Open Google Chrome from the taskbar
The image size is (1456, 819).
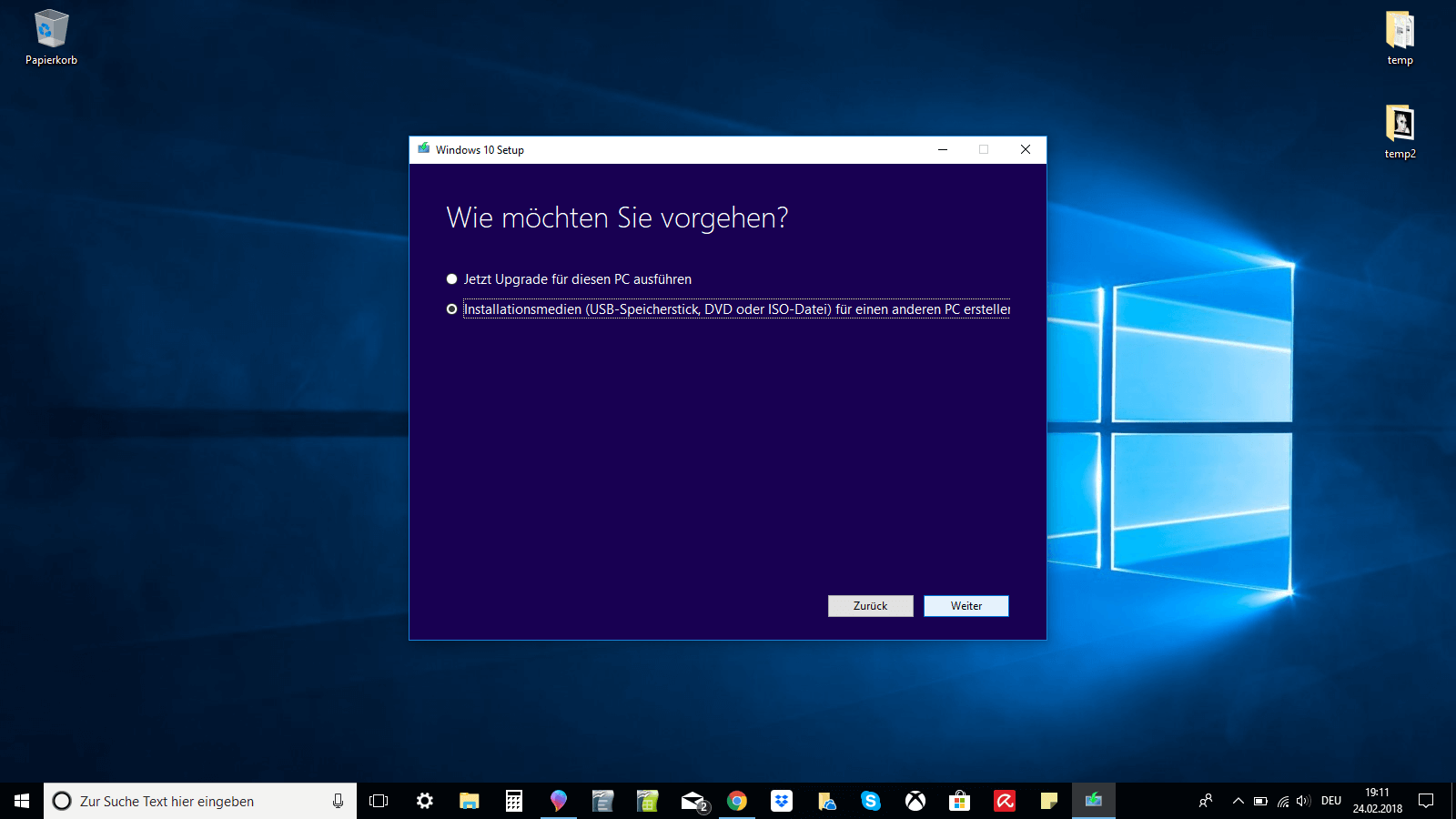click(737, 801)
